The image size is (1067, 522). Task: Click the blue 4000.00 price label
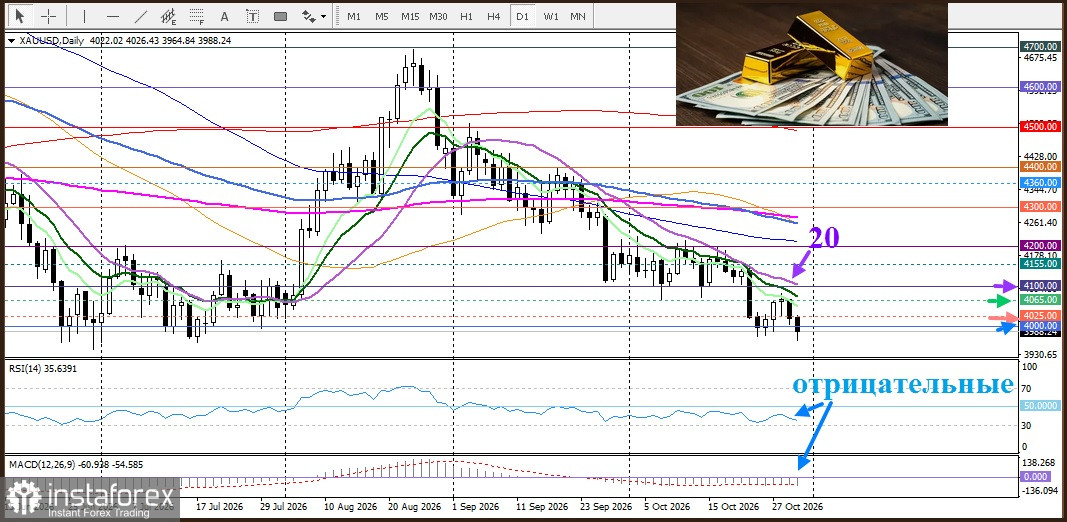point(1040,327)
